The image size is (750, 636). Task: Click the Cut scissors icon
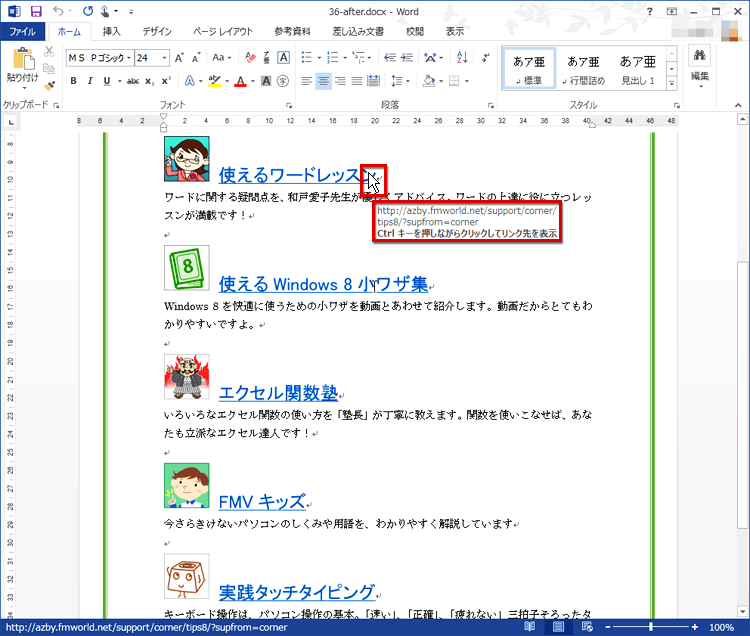pos(49,51)
